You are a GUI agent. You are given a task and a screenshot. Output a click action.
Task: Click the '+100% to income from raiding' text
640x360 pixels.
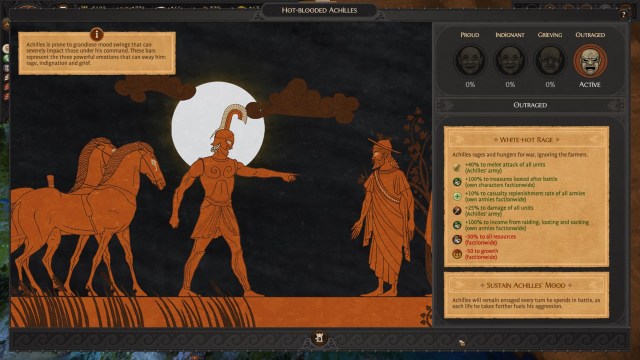(x=527, y=225)
